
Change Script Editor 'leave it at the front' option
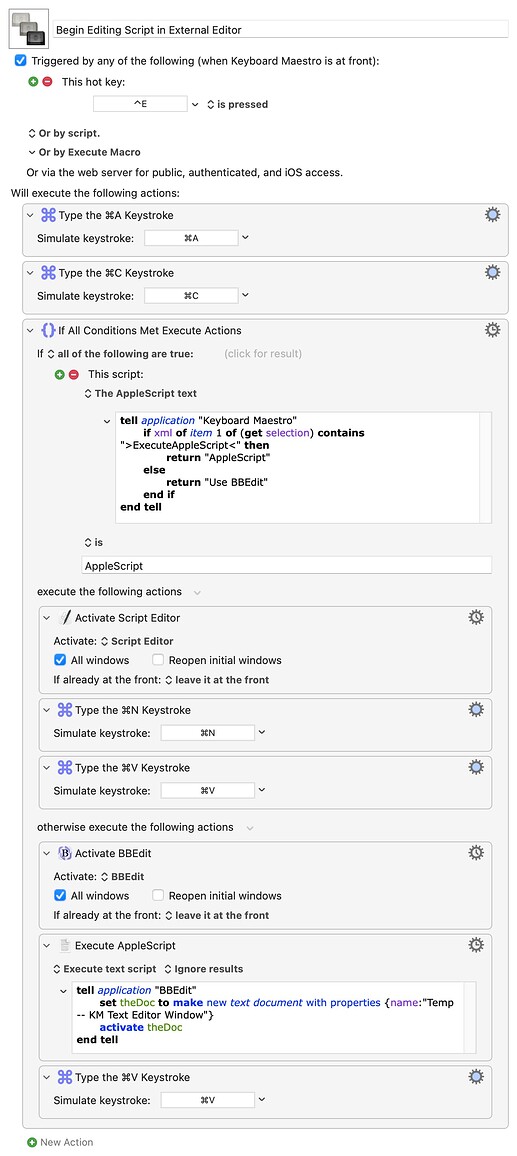pyautogui.click(x=217, y=680)
